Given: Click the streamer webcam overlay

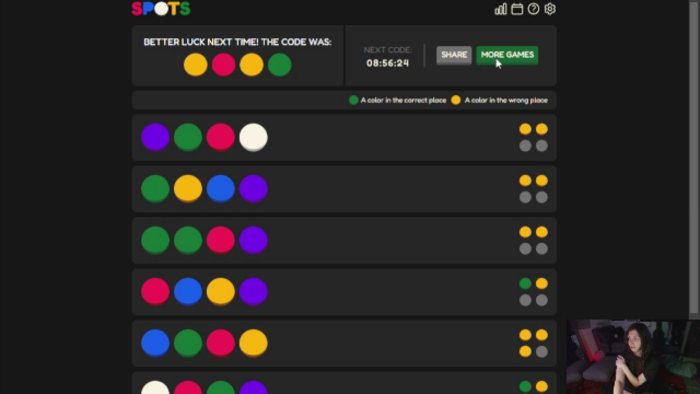Looking at the screenshot, I should 633,357.
